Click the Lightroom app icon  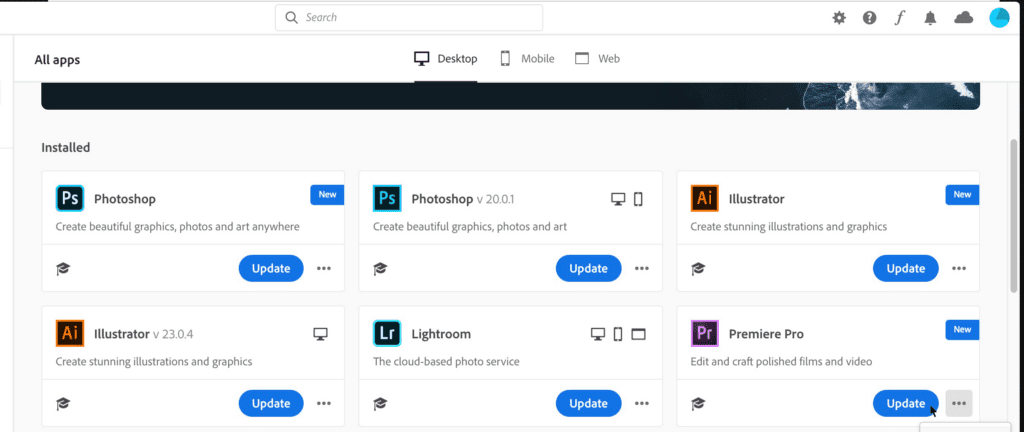tap(387, 333)
